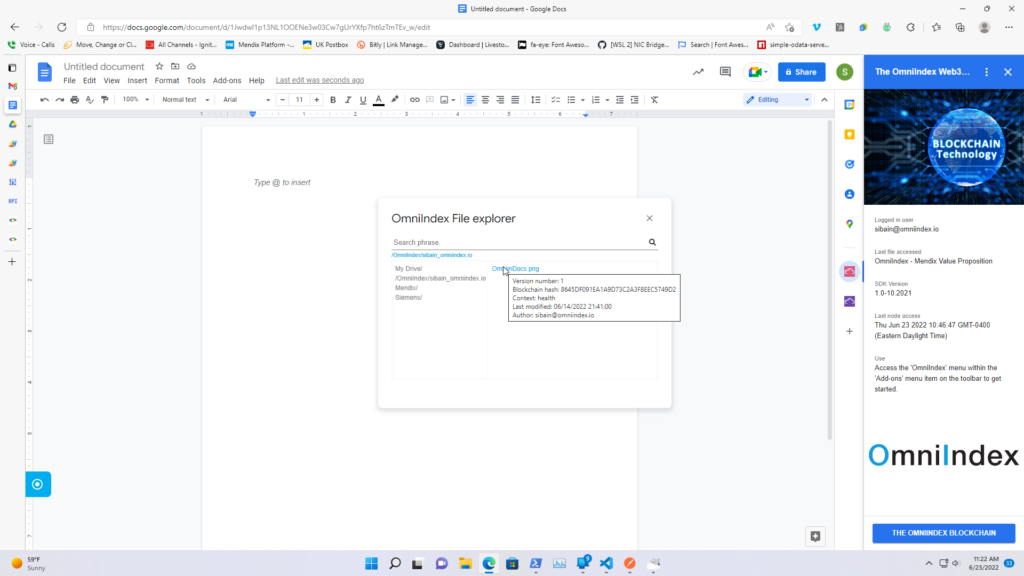The image size is (1024, 576).
Task: Click the Print icon
Action: 74,100
